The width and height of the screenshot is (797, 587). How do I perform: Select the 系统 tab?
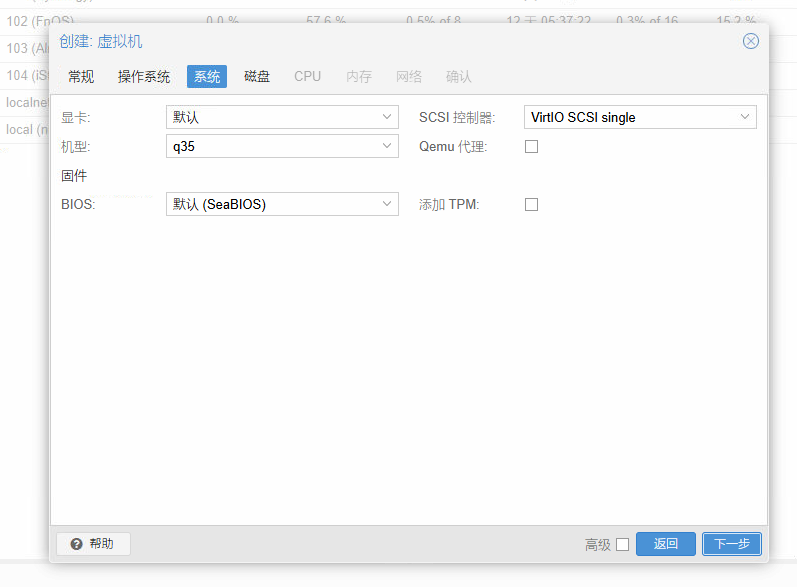(207, 76)
